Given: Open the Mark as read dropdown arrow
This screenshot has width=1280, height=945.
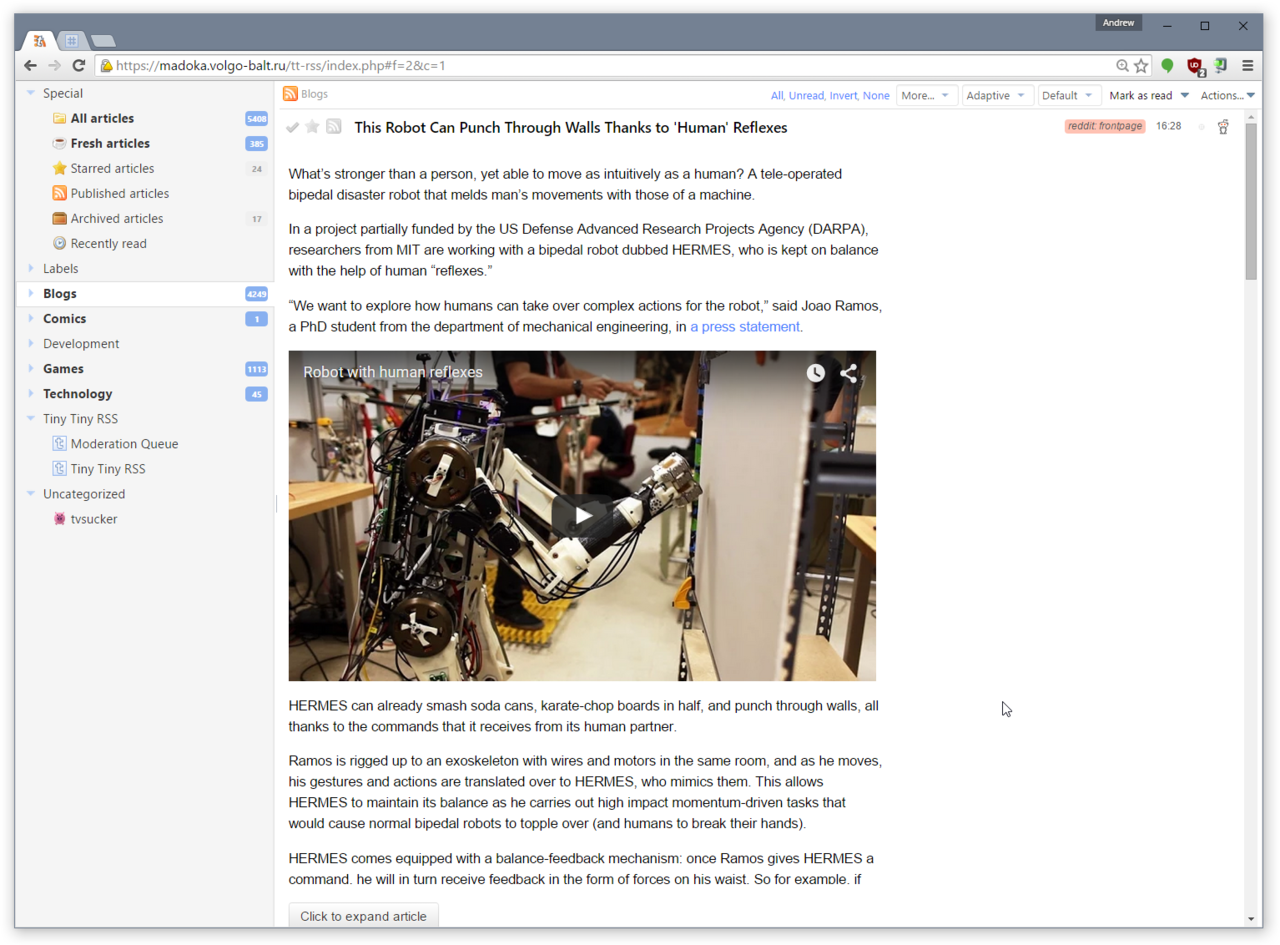Looking at the screenshot, I should click(1185, 95).
